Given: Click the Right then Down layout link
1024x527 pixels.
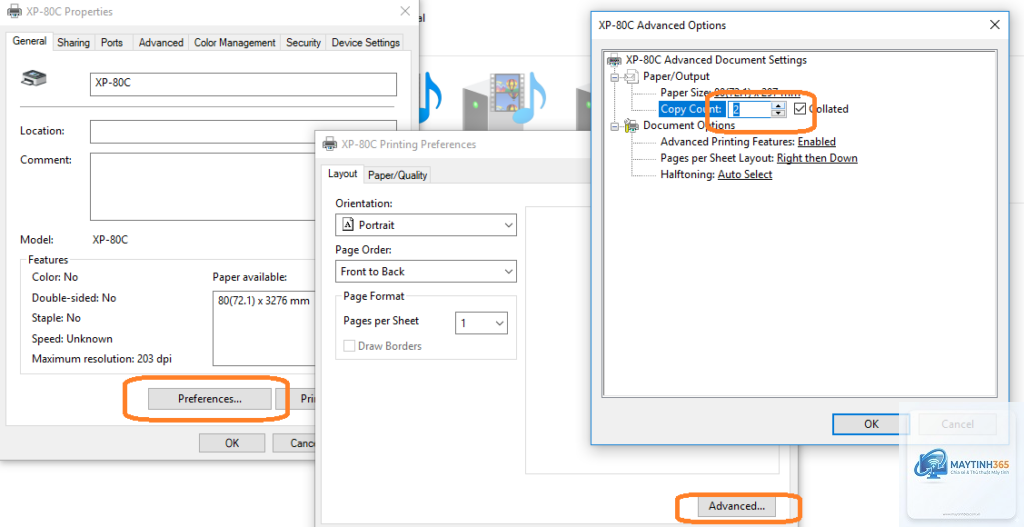Looking at the screenshot, I should coord(817,158).
